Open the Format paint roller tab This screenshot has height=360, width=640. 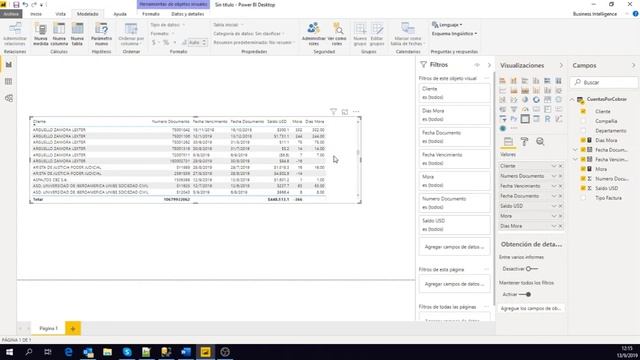click(524, 142)
